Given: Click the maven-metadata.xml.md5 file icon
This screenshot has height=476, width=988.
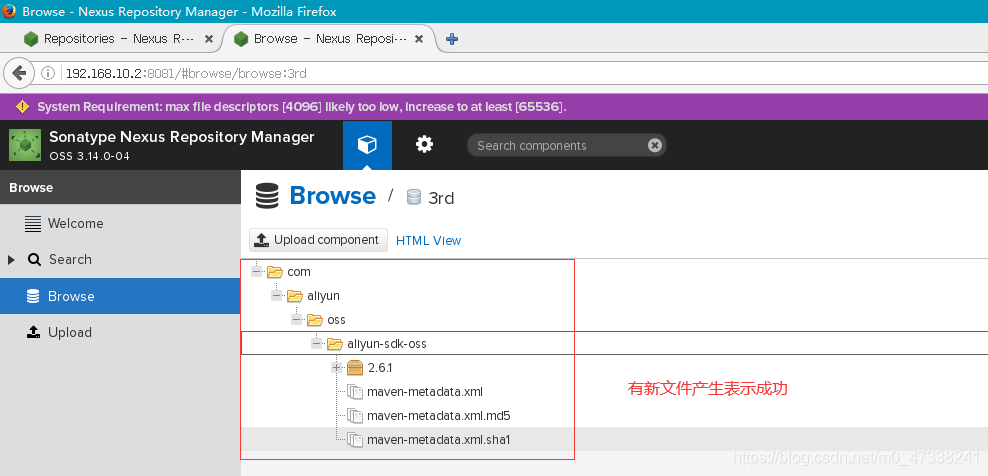Looking at the screenshot, I should pos(355,415).
